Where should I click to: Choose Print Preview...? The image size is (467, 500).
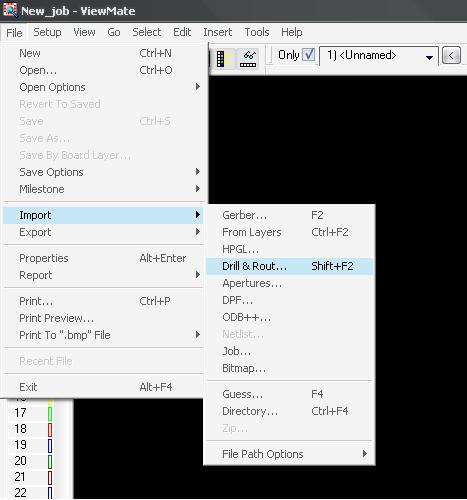(x=104, y=318)
